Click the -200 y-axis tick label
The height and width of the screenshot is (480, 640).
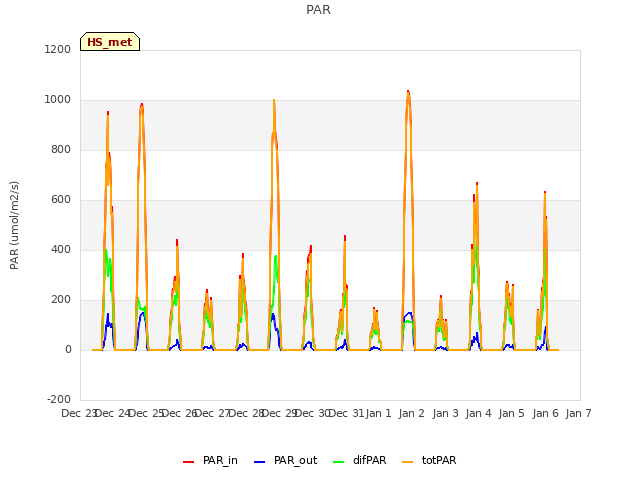point(59,399)
